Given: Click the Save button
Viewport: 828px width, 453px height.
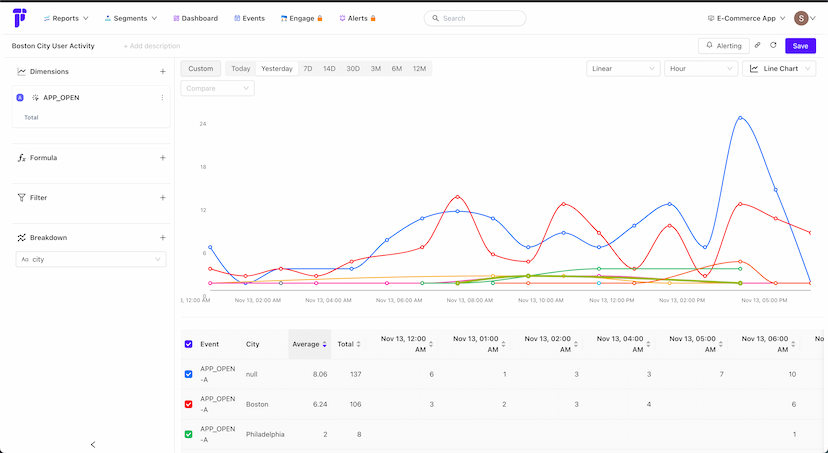Looking at the screenshot, I should pyautogui.click(x=801, y=46).
